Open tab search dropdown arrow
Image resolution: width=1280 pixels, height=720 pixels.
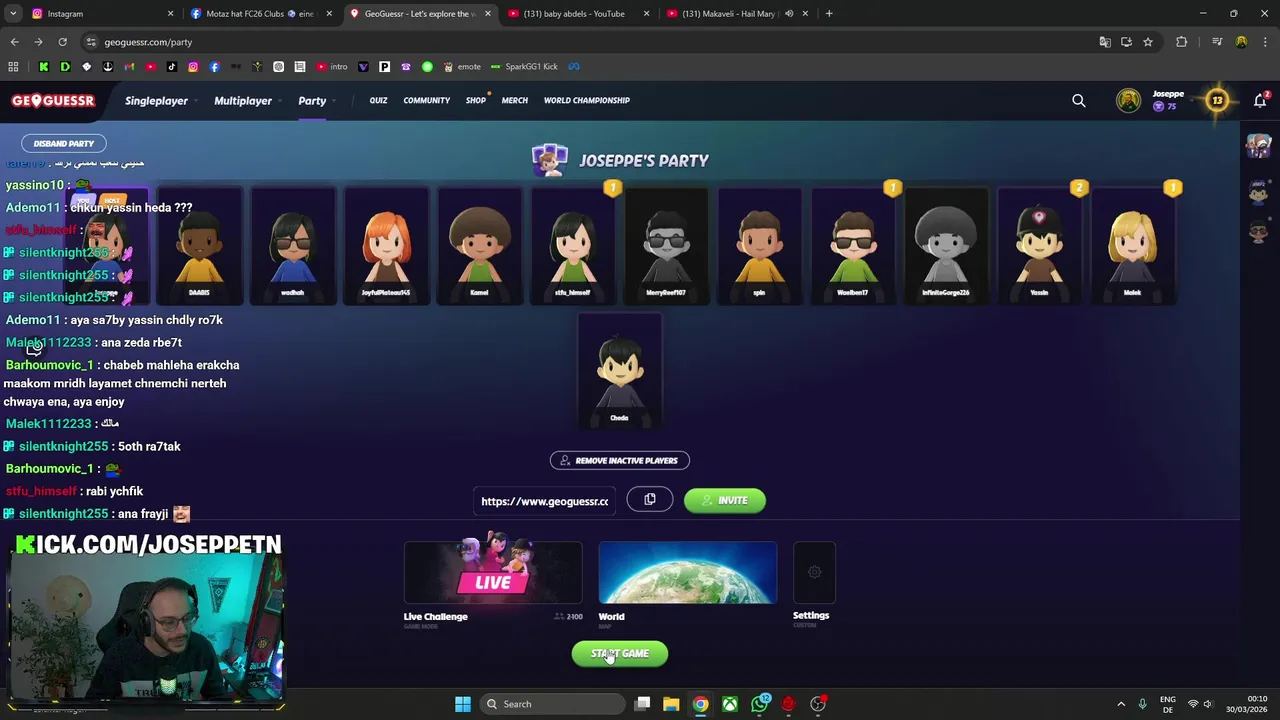point(13,13)
